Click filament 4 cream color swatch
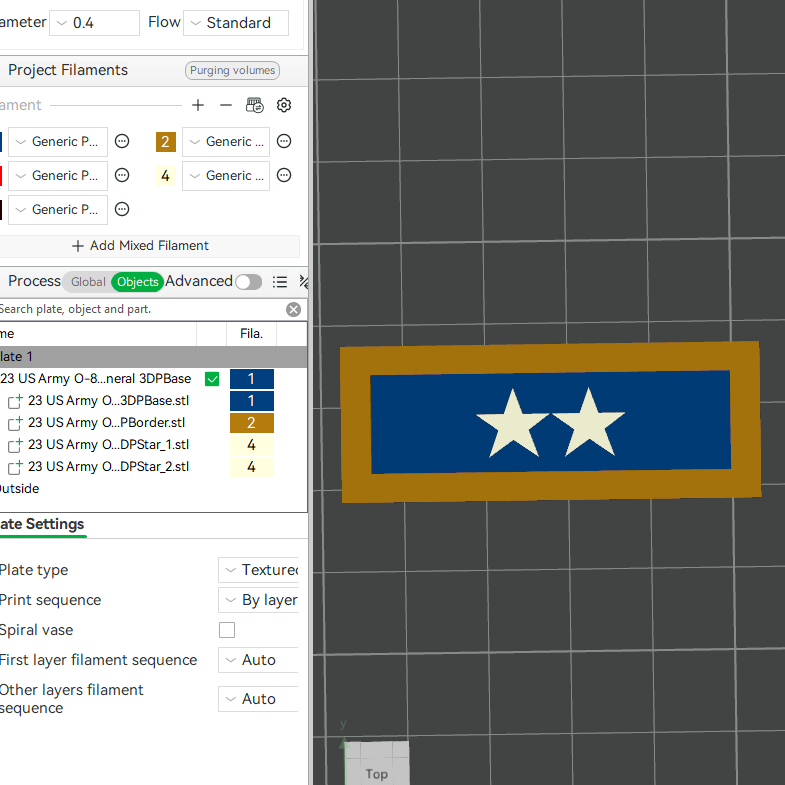Screen dimensions: 785x785 pyautogui.click(x=166, y=176)
